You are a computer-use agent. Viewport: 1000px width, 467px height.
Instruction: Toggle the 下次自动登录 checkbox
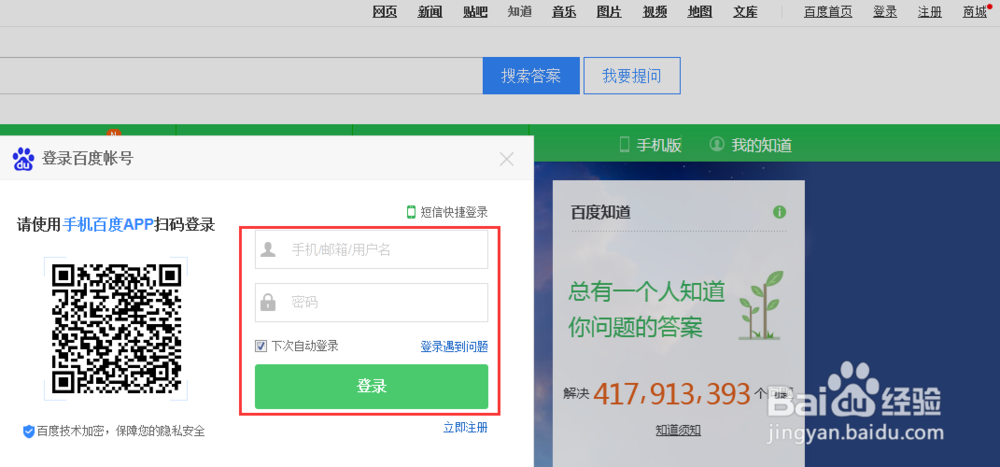261,346
